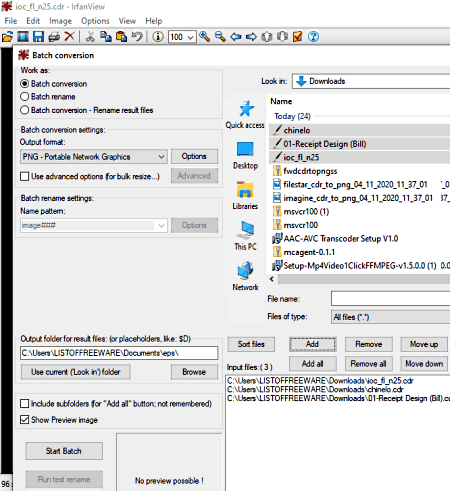Zoom out with the magnifier minus icon
This screenshot has height=491, width=450.
(x=220, y=37)
